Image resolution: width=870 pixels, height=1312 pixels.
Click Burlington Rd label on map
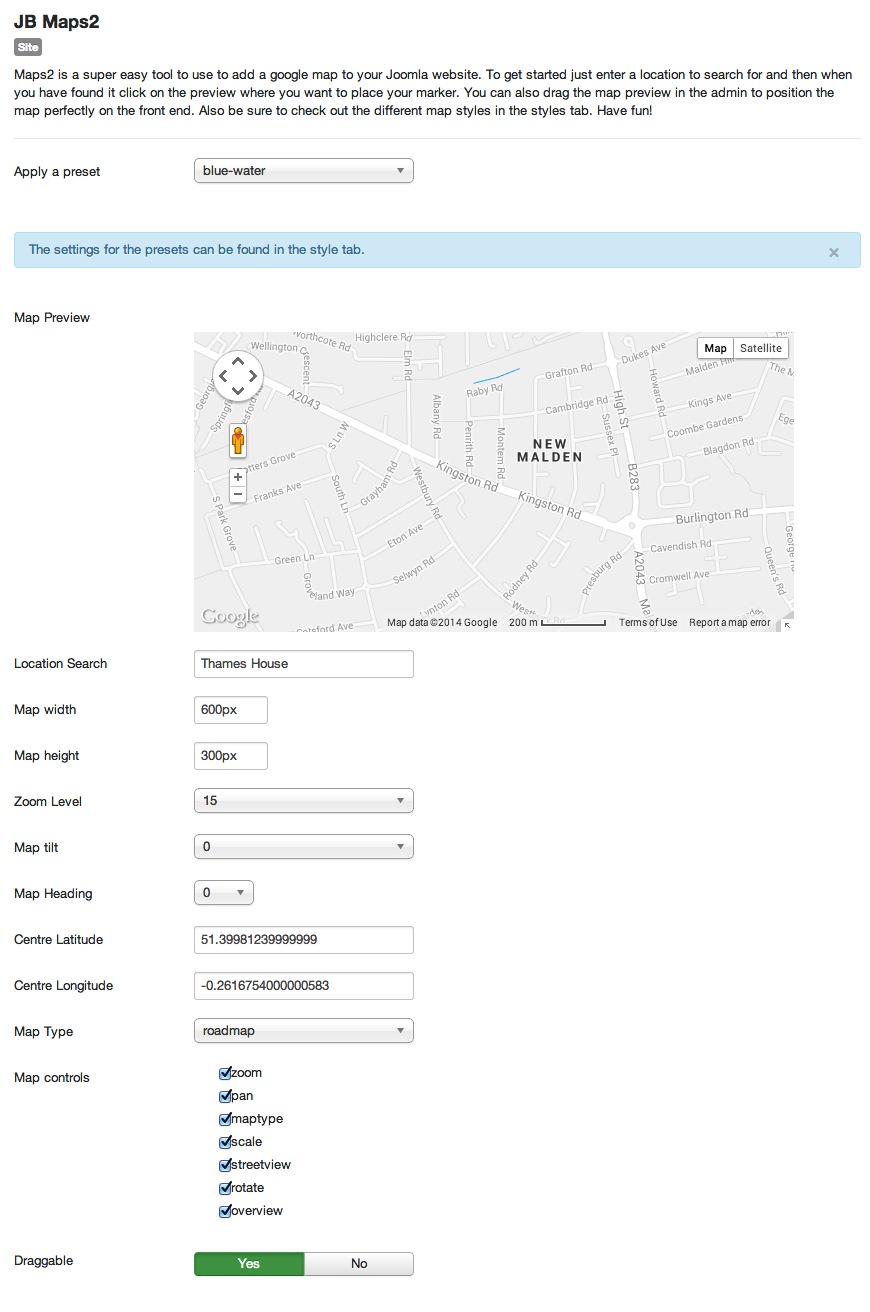[x=712, y=517]
